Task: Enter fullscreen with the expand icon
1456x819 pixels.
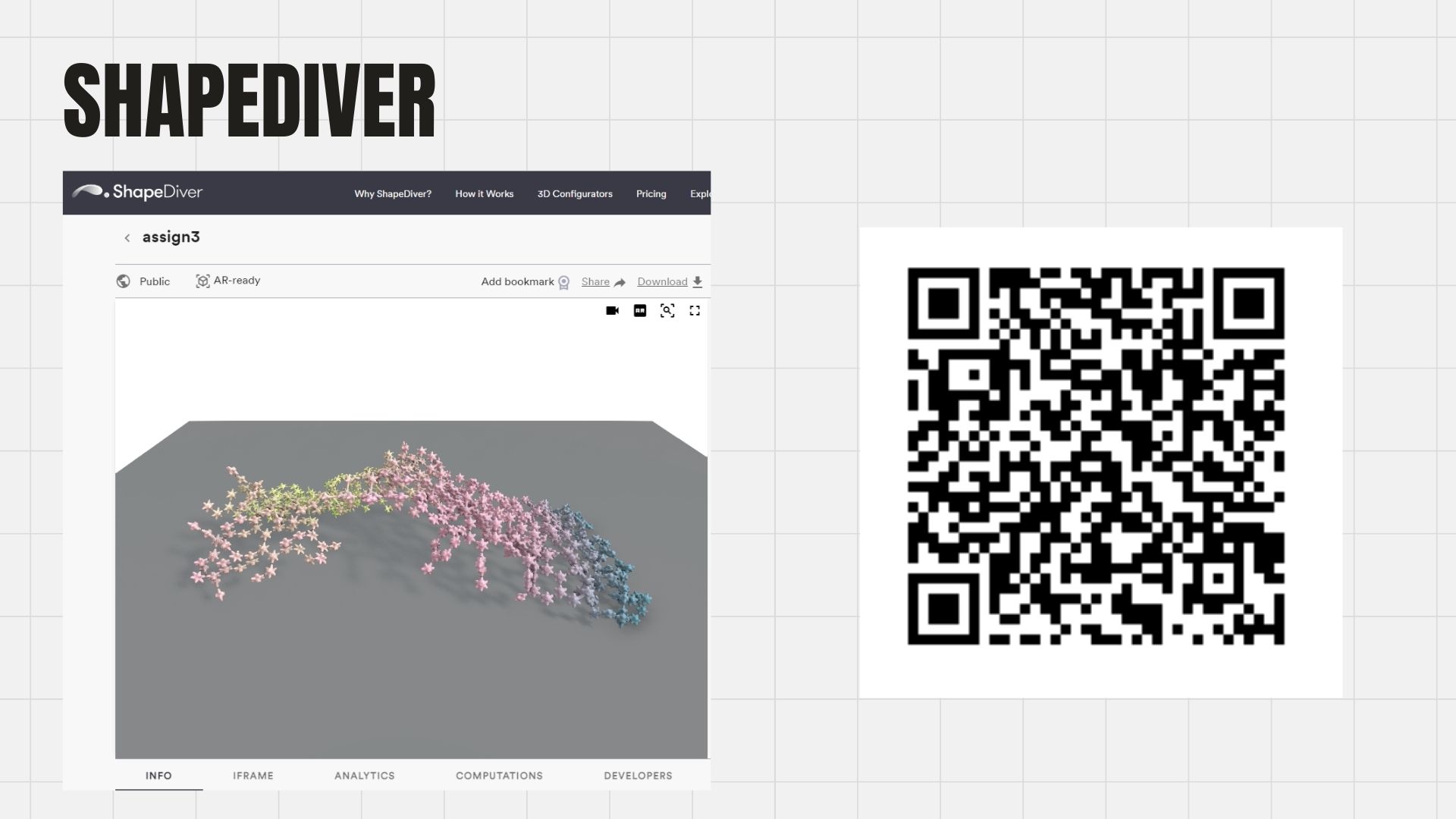Action: (x=695, y=311)
